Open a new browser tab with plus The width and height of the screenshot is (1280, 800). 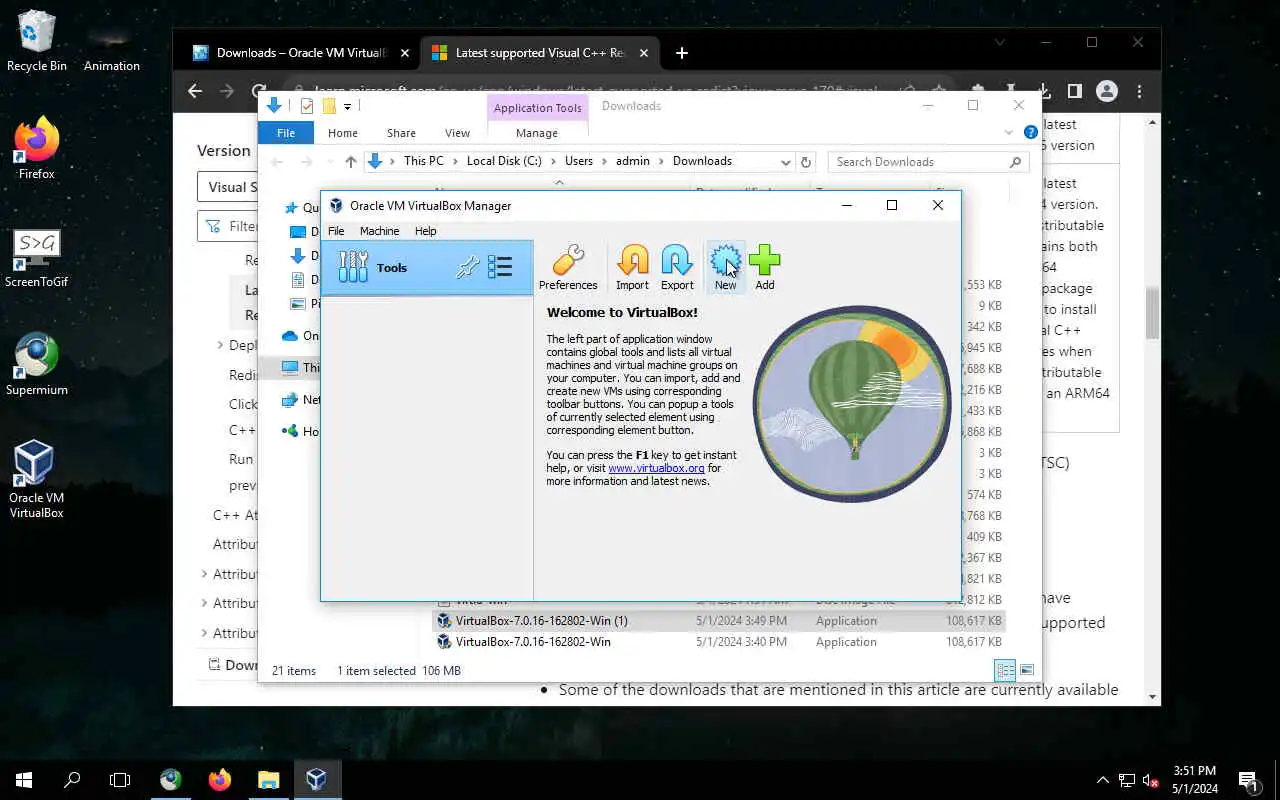coord(682,53)
